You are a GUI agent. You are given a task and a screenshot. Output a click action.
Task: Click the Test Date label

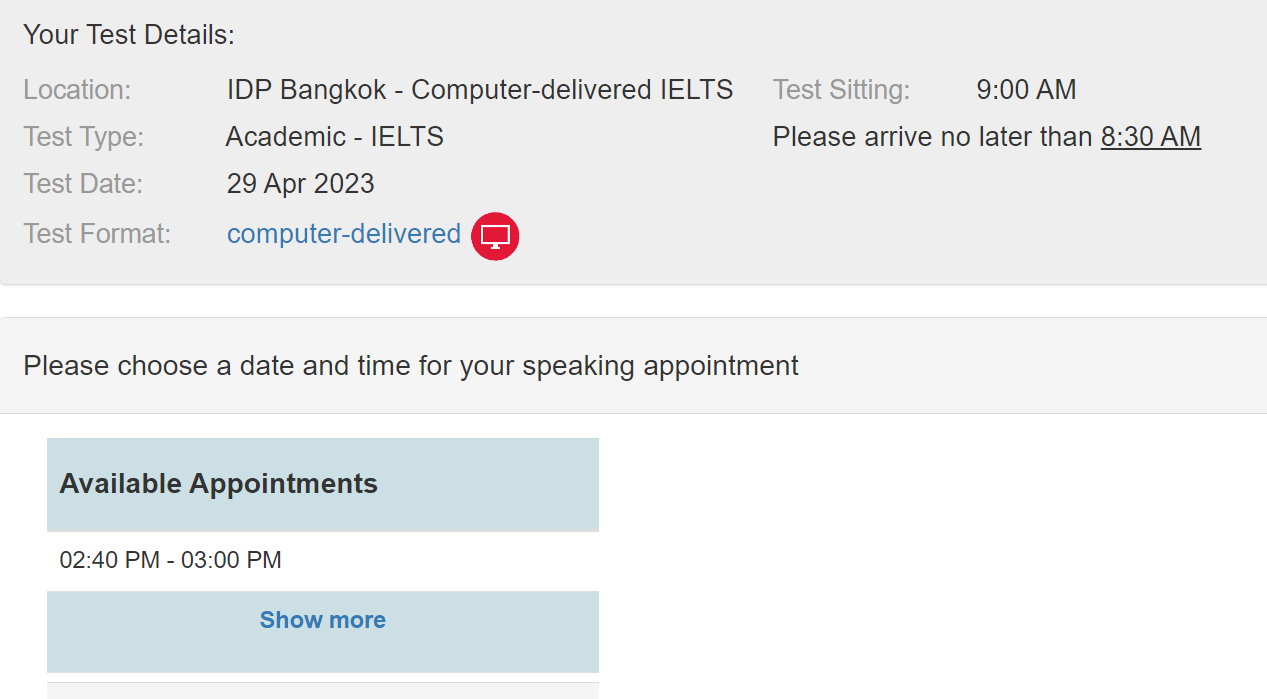pyautogui.click(x=83, y=184)
